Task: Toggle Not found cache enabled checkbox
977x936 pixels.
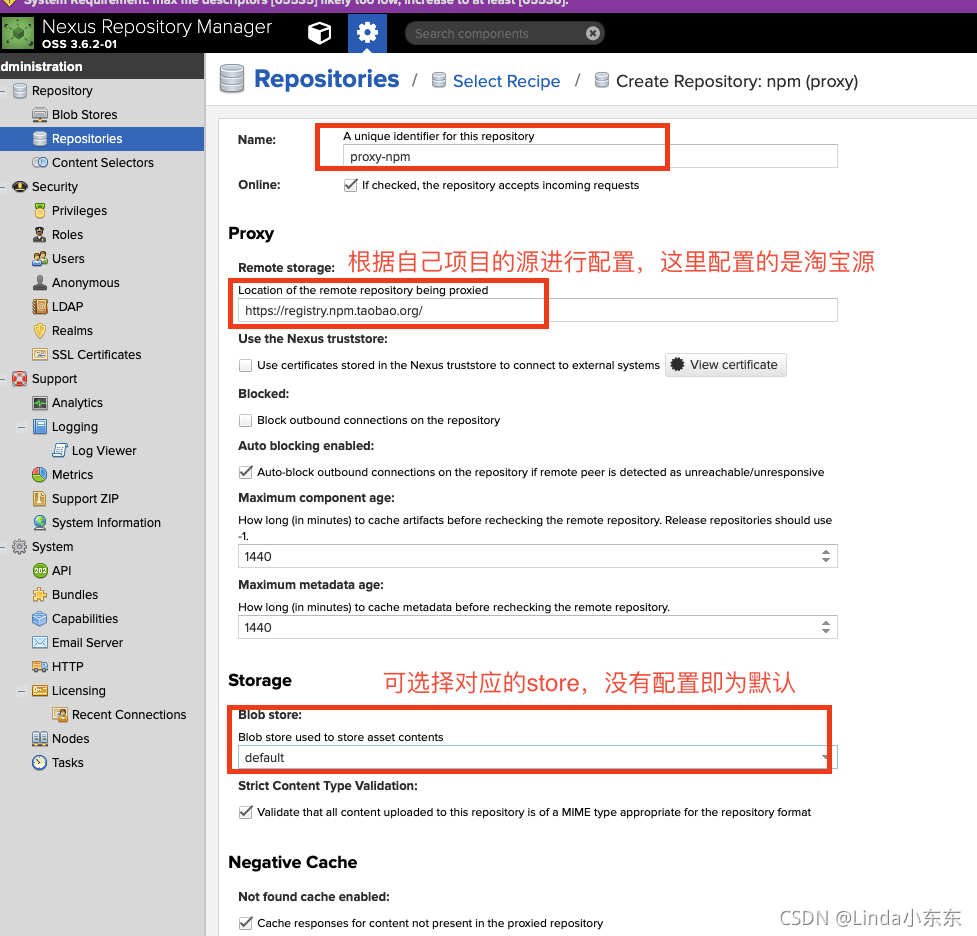Action: pos(245,923)
